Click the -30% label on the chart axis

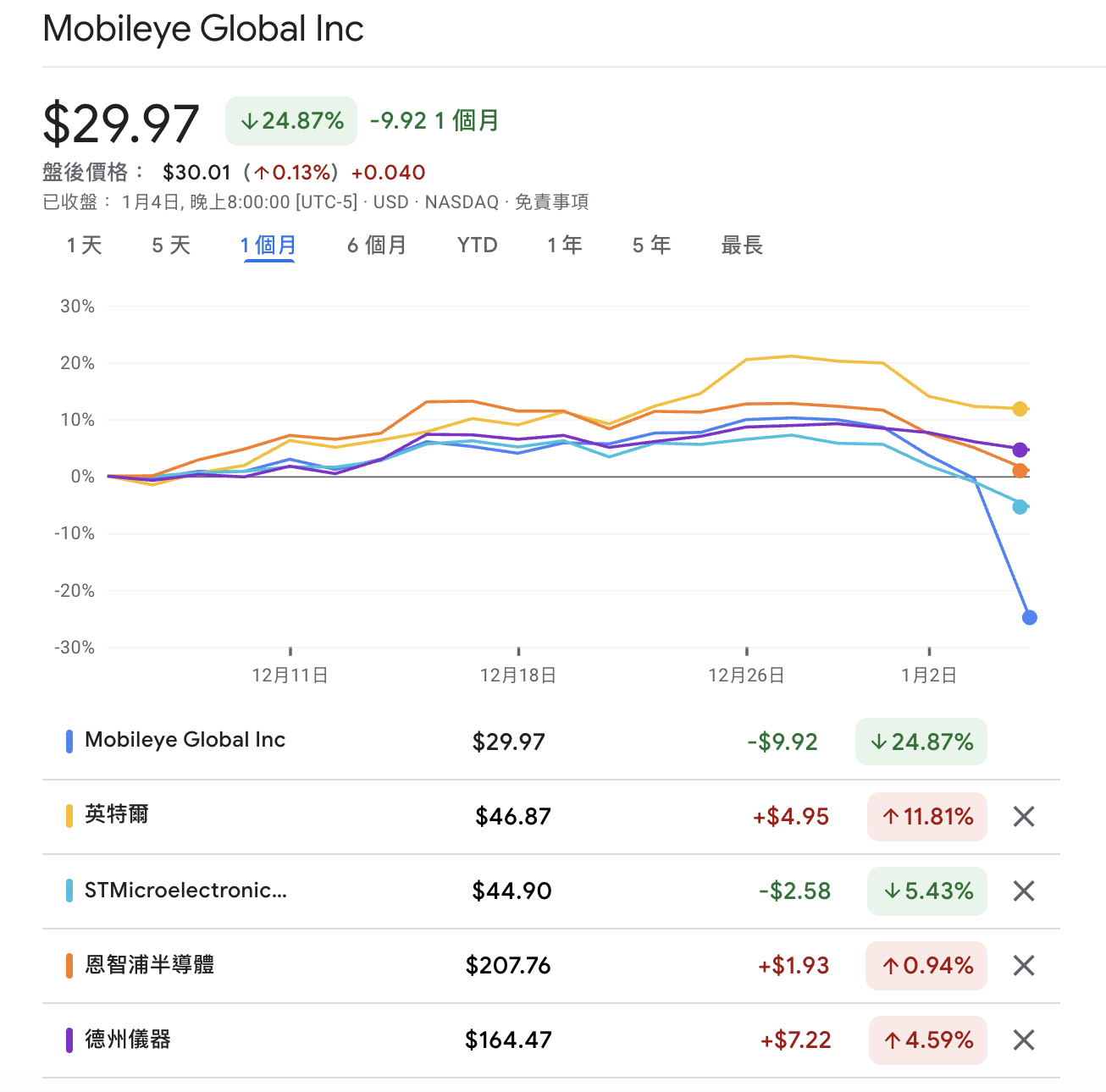tap(75, 648)
